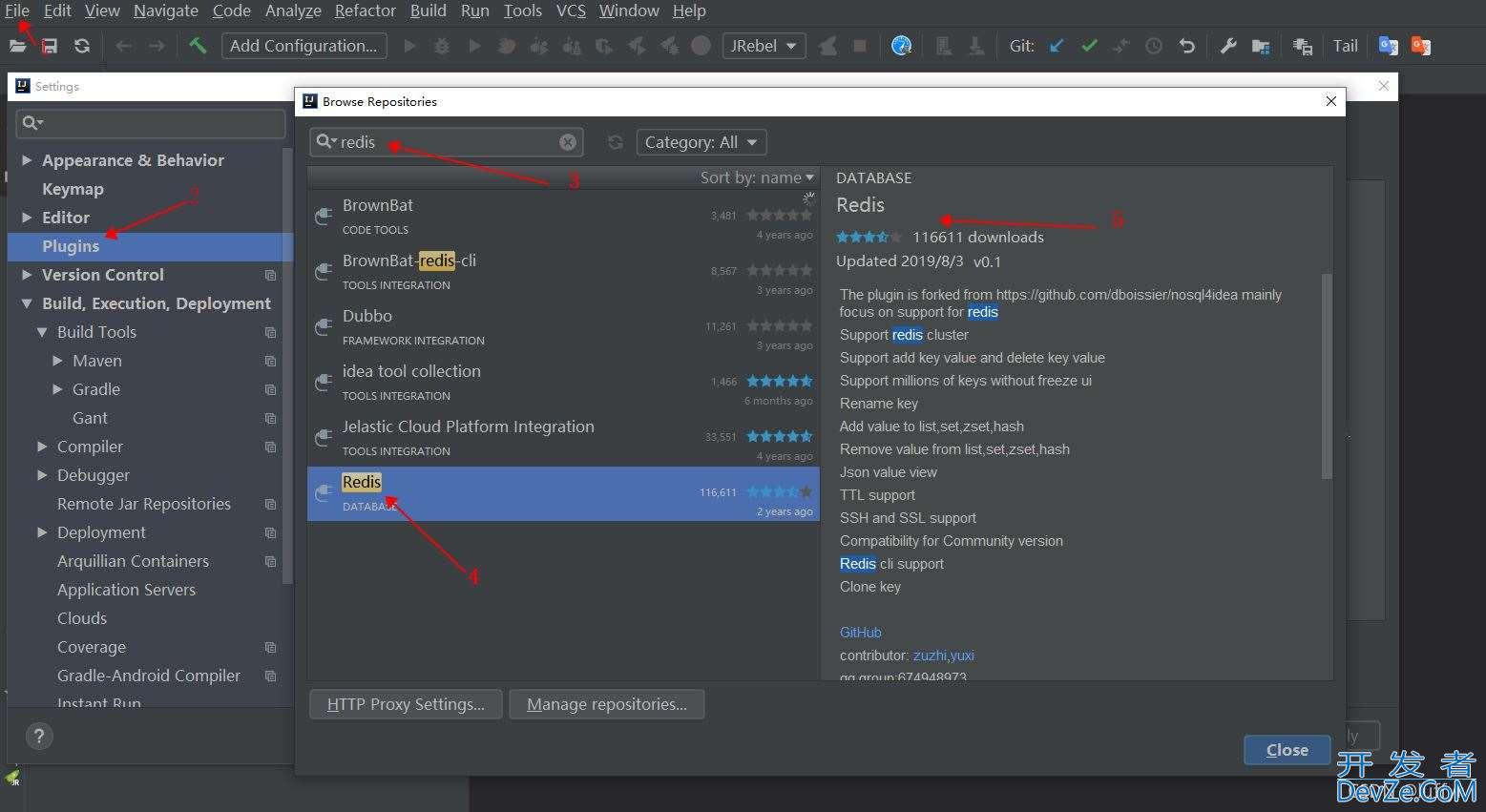Click the Manage repositories button
The height and width of the screenshot is (812, 1486).
[x=607, y=704]
